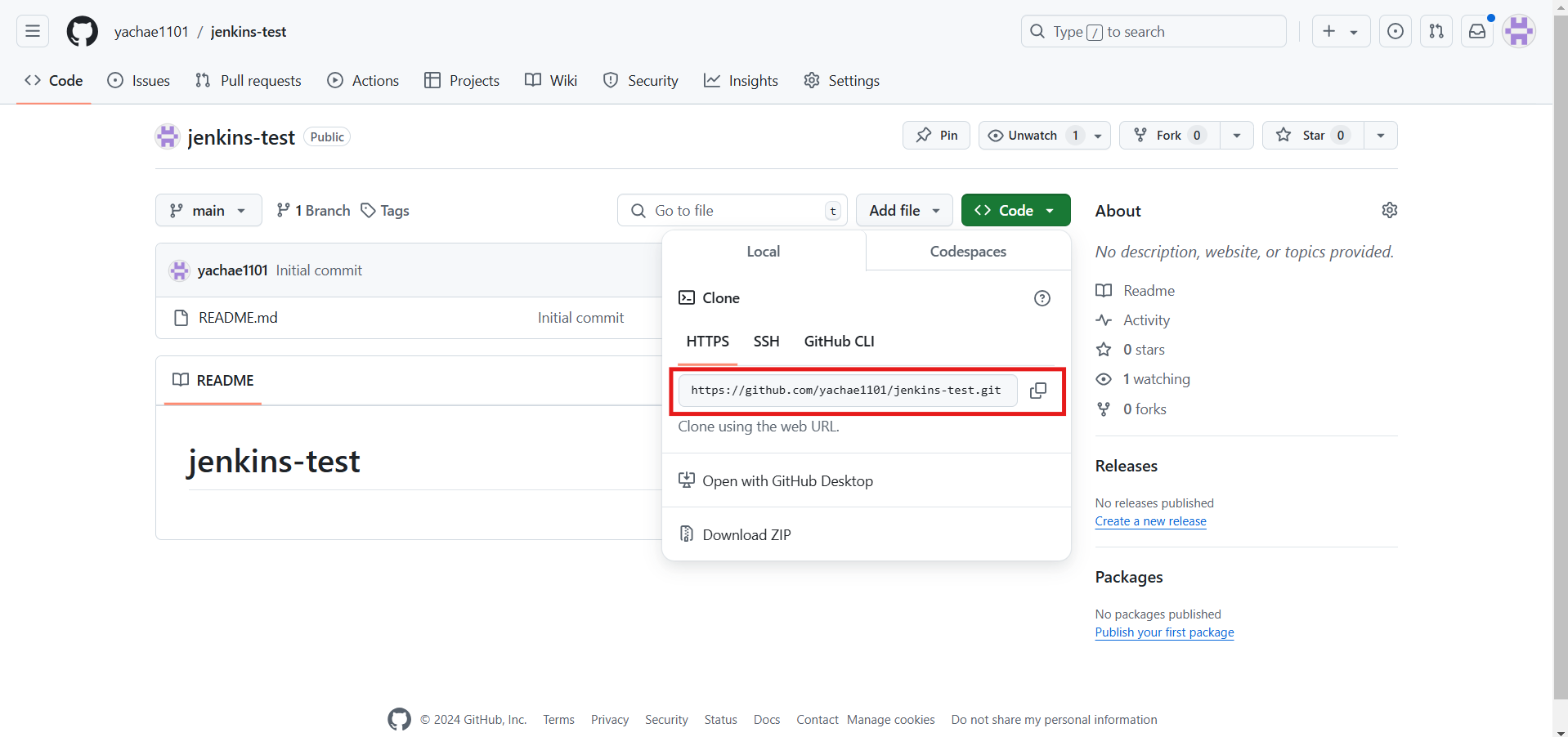1568x737 pixels.
Task: Click the Clone terminal icon
Action: pos(687,297)
